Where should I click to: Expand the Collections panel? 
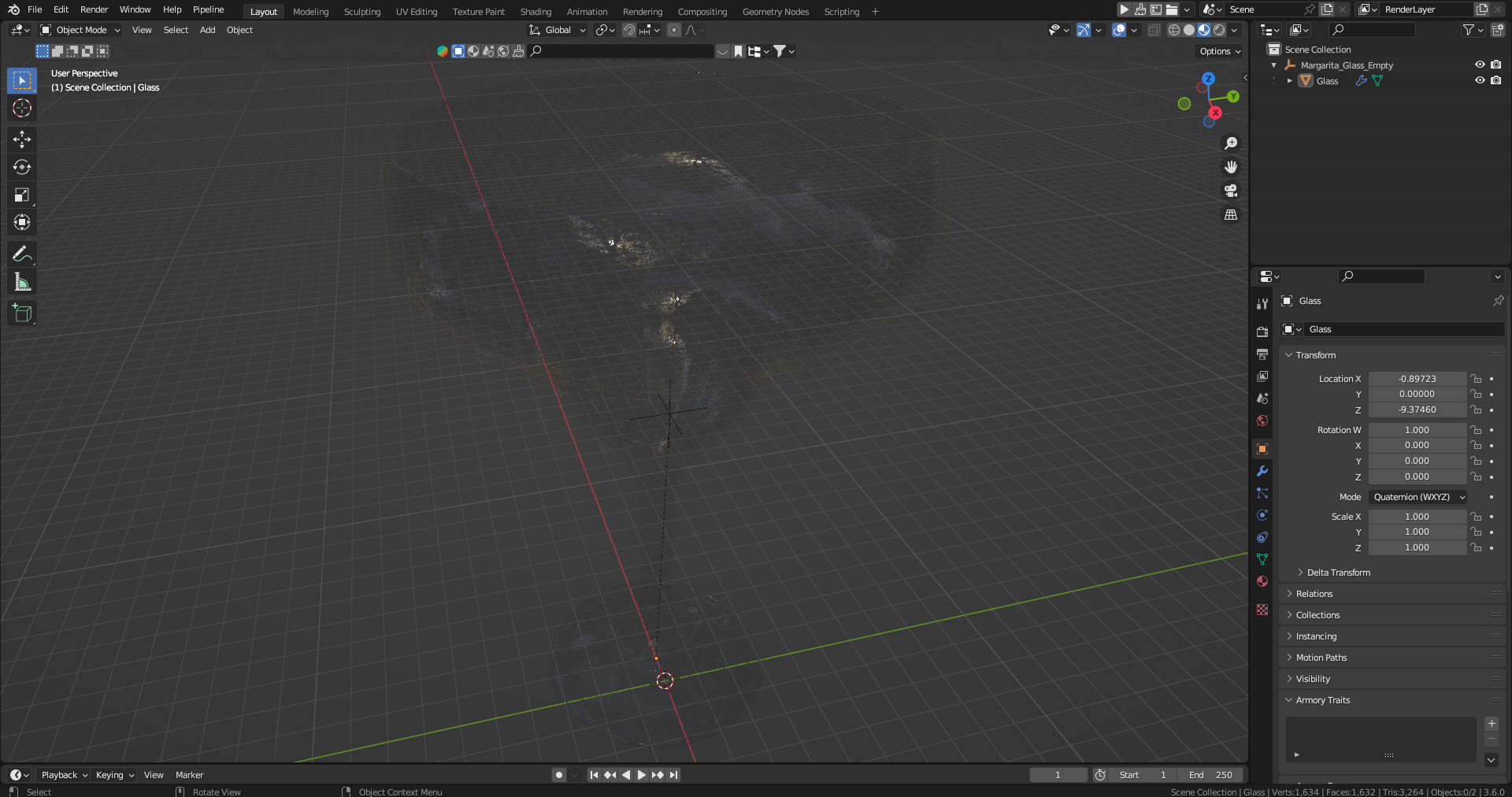(x=1289, y=615)
